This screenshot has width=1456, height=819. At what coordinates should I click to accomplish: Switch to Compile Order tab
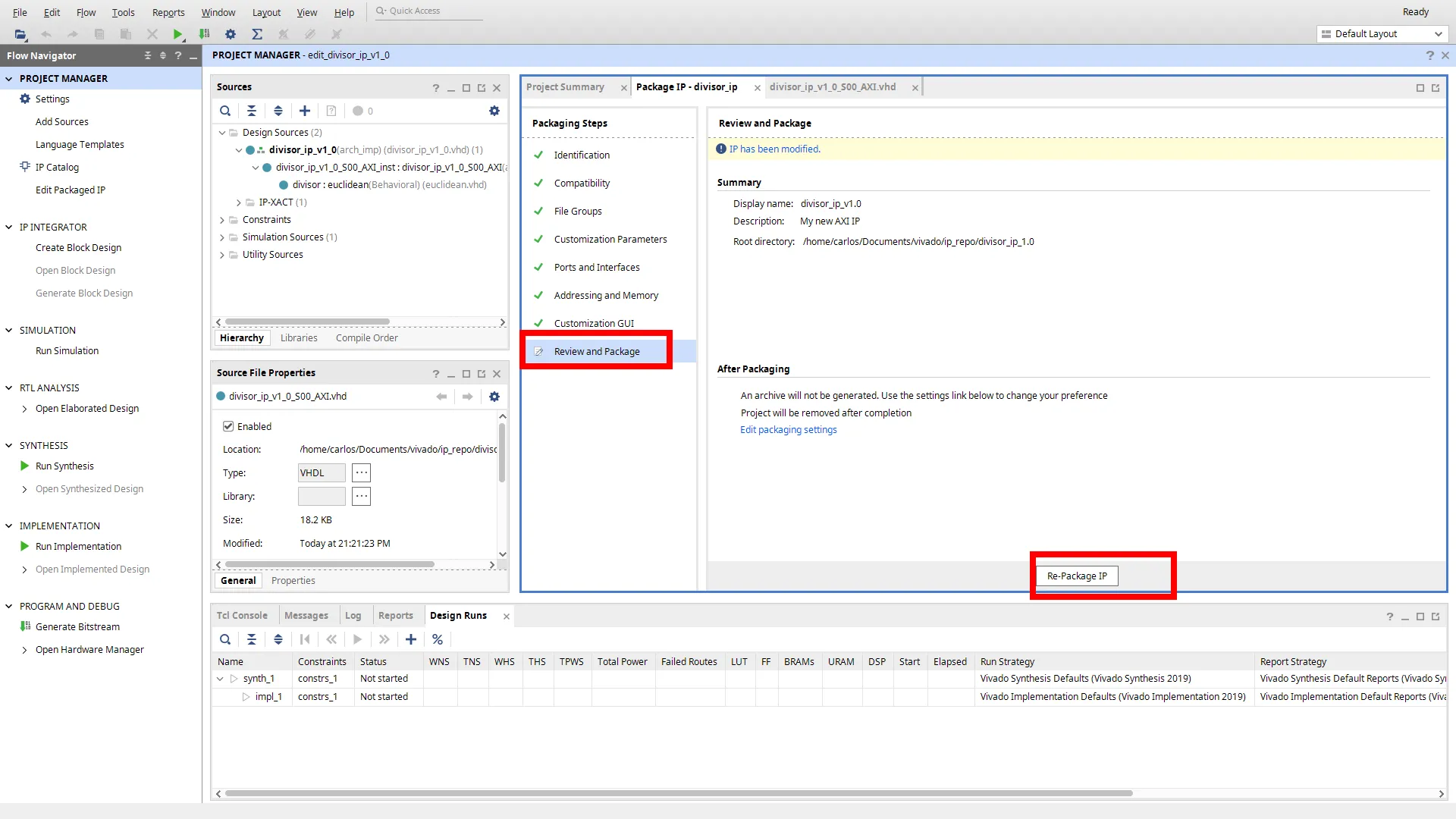point(367,338)
